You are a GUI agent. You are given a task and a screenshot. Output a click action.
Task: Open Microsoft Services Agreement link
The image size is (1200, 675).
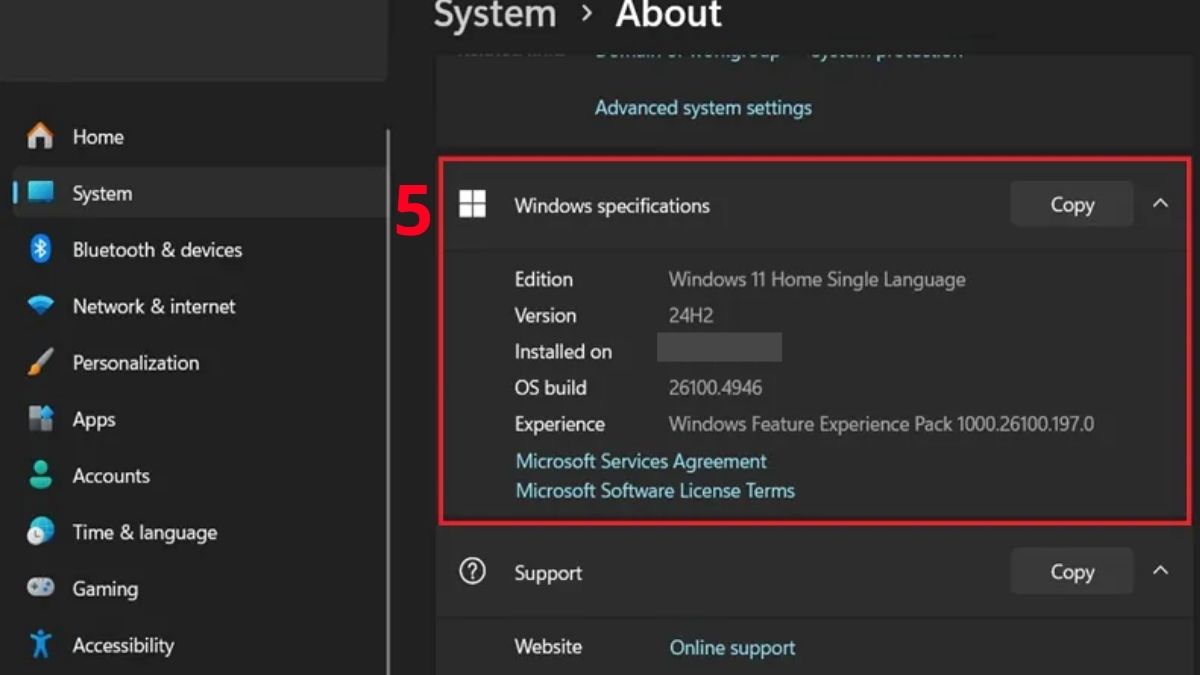641,461
